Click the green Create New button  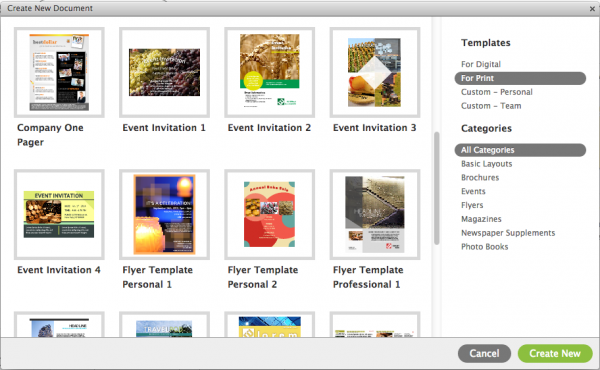pyautogui.click(x=555, y=353)
